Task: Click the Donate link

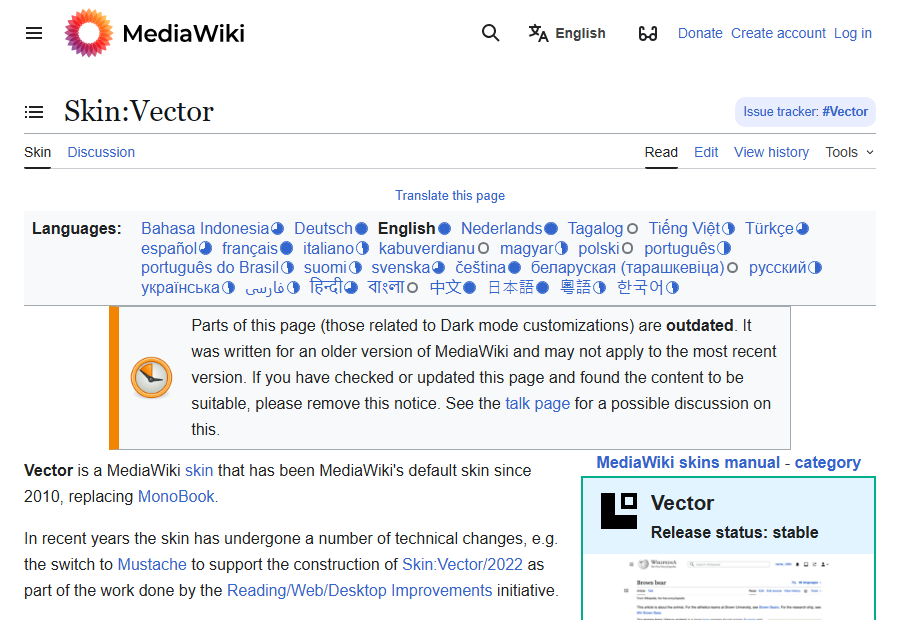Action: tap(700, 33)
